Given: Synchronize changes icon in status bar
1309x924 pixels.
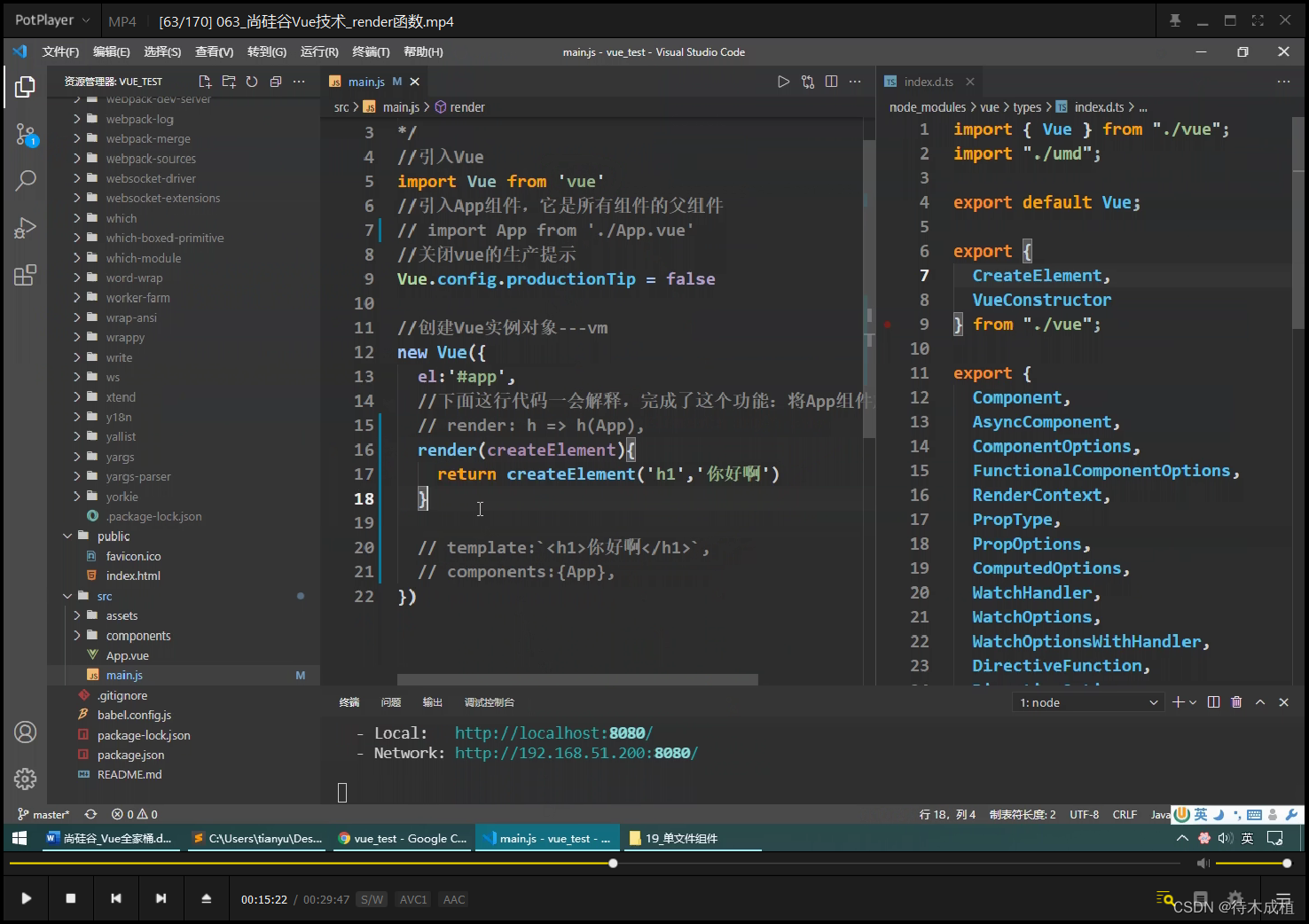Looking at the screenshot, I should pyautogui.click(x=90, y=814).
